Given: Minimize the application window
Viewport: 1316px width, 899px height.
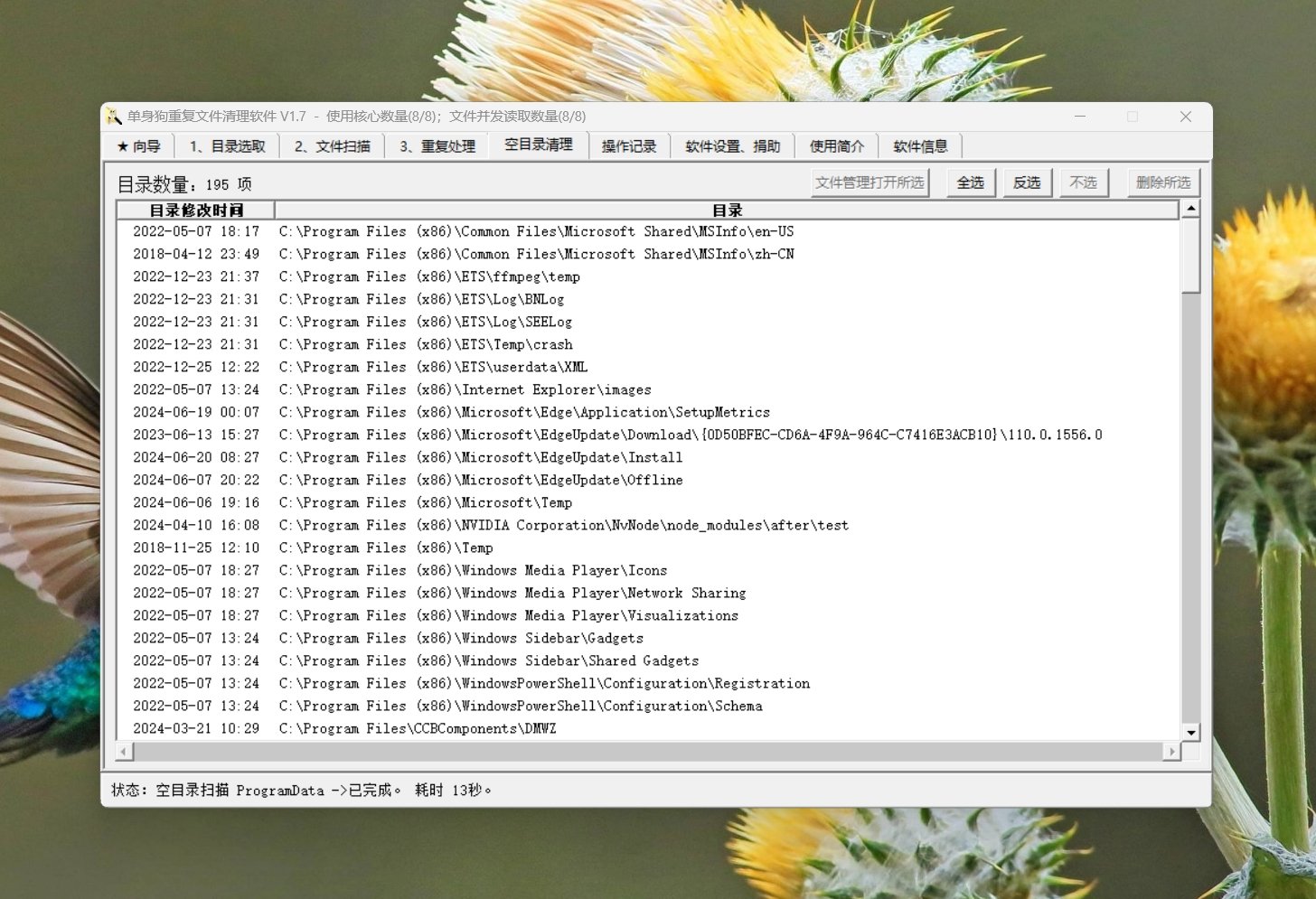Looking at the screenshot, I should 1080,117.
